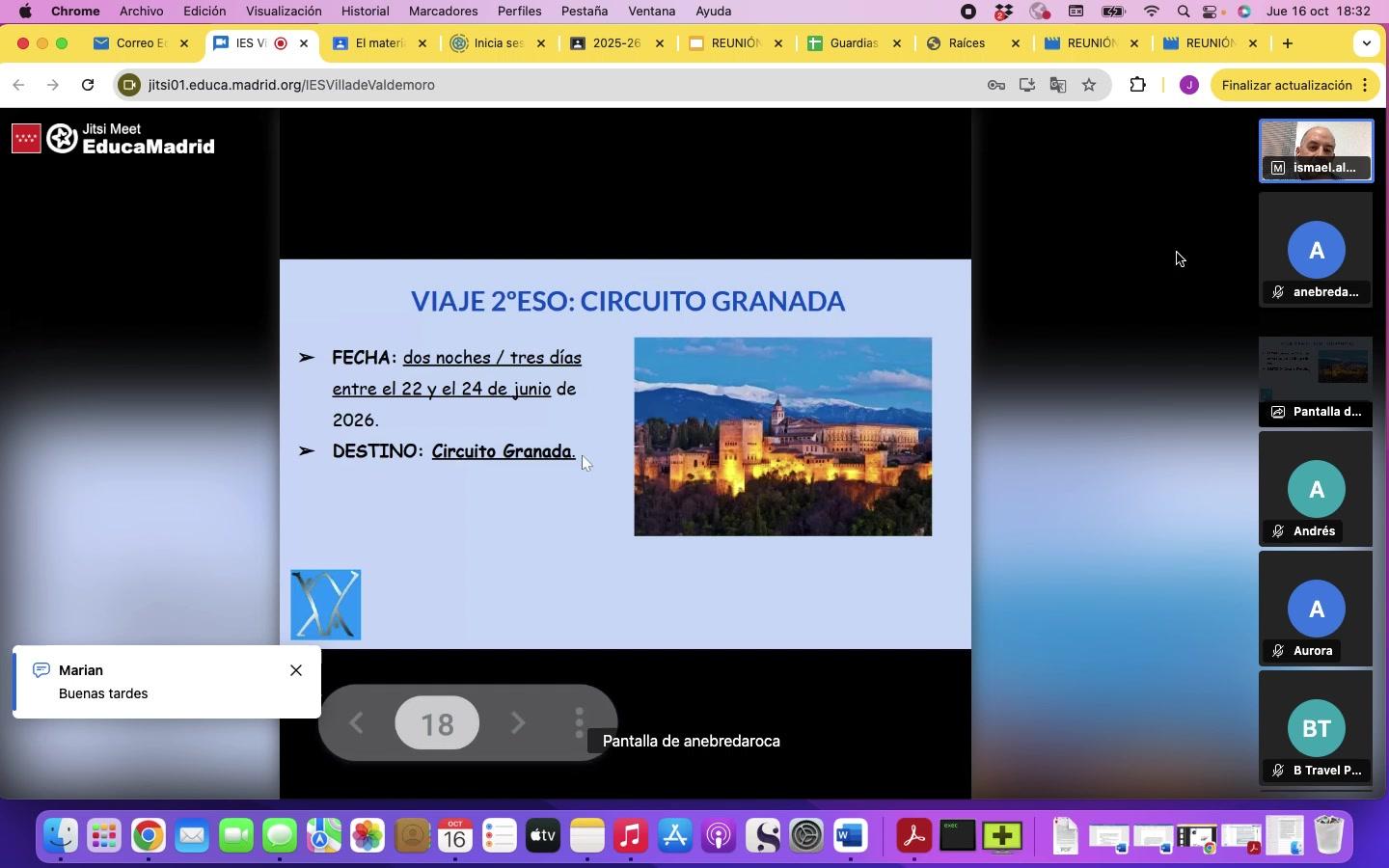Open FaceTime from the Dock
Viewport: 1389px width, 868px height.
[x=236, y=836]
